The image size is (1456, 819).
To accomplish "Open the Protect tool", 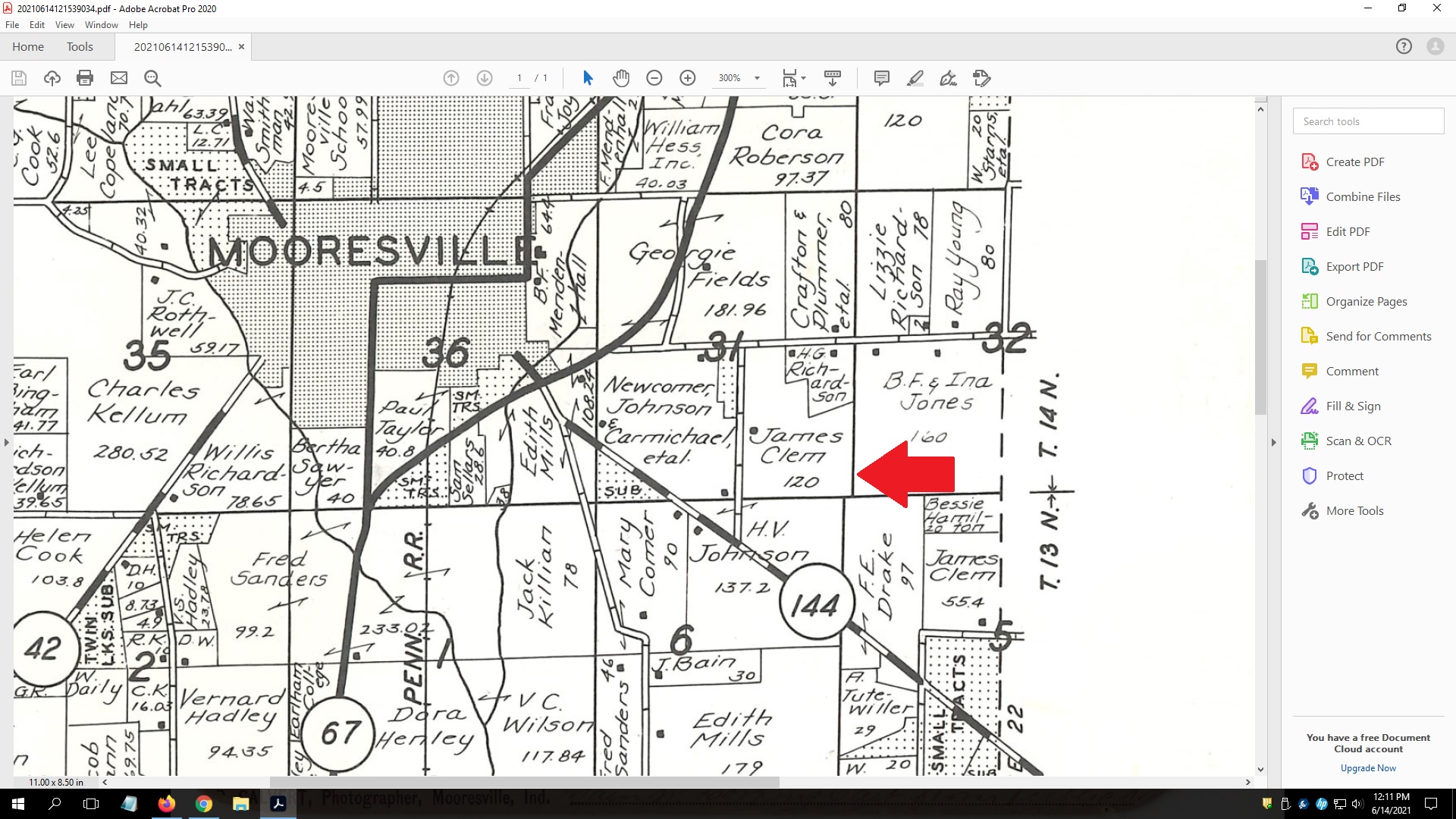I will [x=1345, y=475].
